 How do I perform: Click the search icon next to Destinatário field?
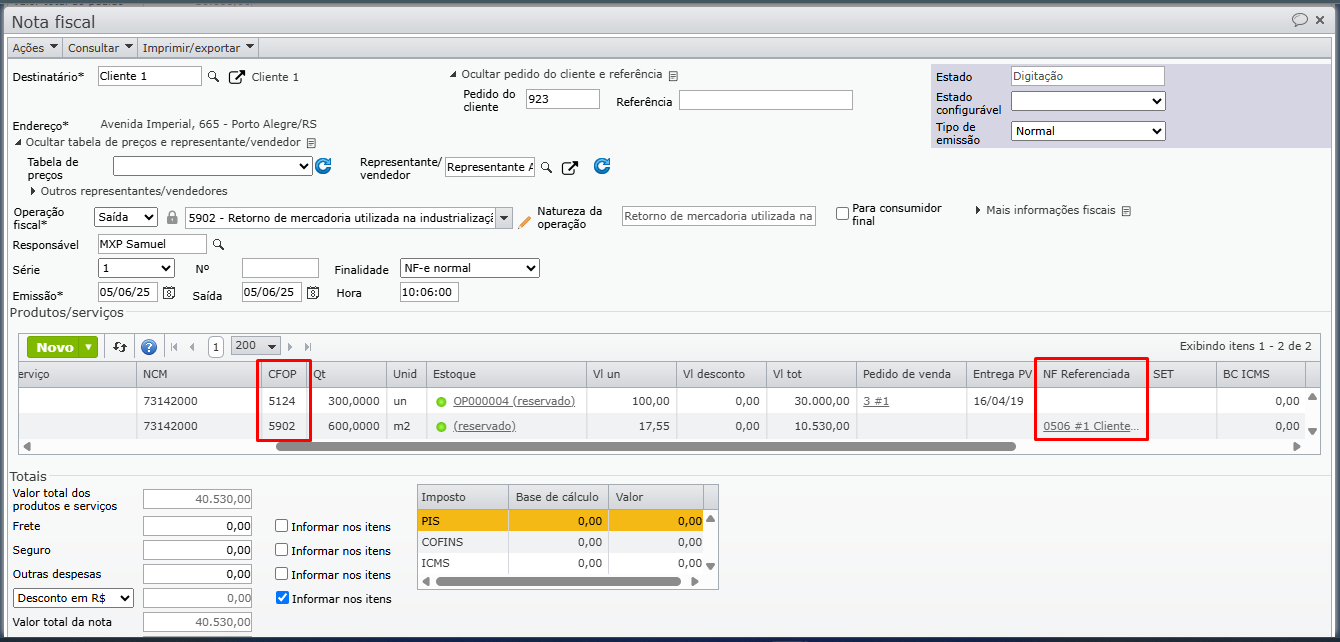click(213, 77)
